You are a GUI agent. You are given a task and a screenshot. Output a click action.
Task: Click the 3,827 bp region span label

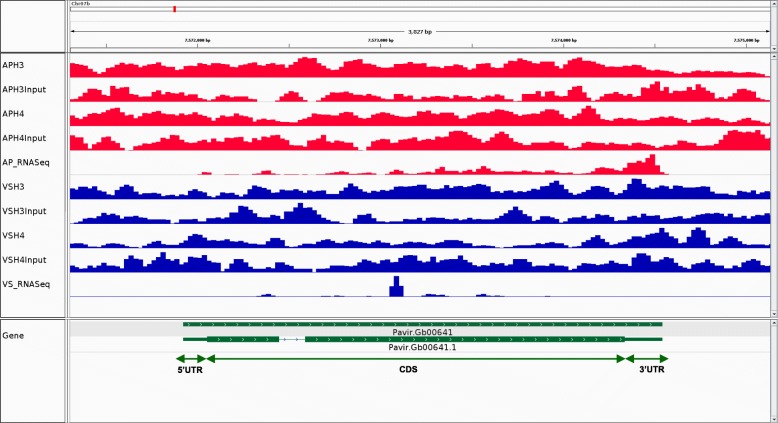[420, 32]
